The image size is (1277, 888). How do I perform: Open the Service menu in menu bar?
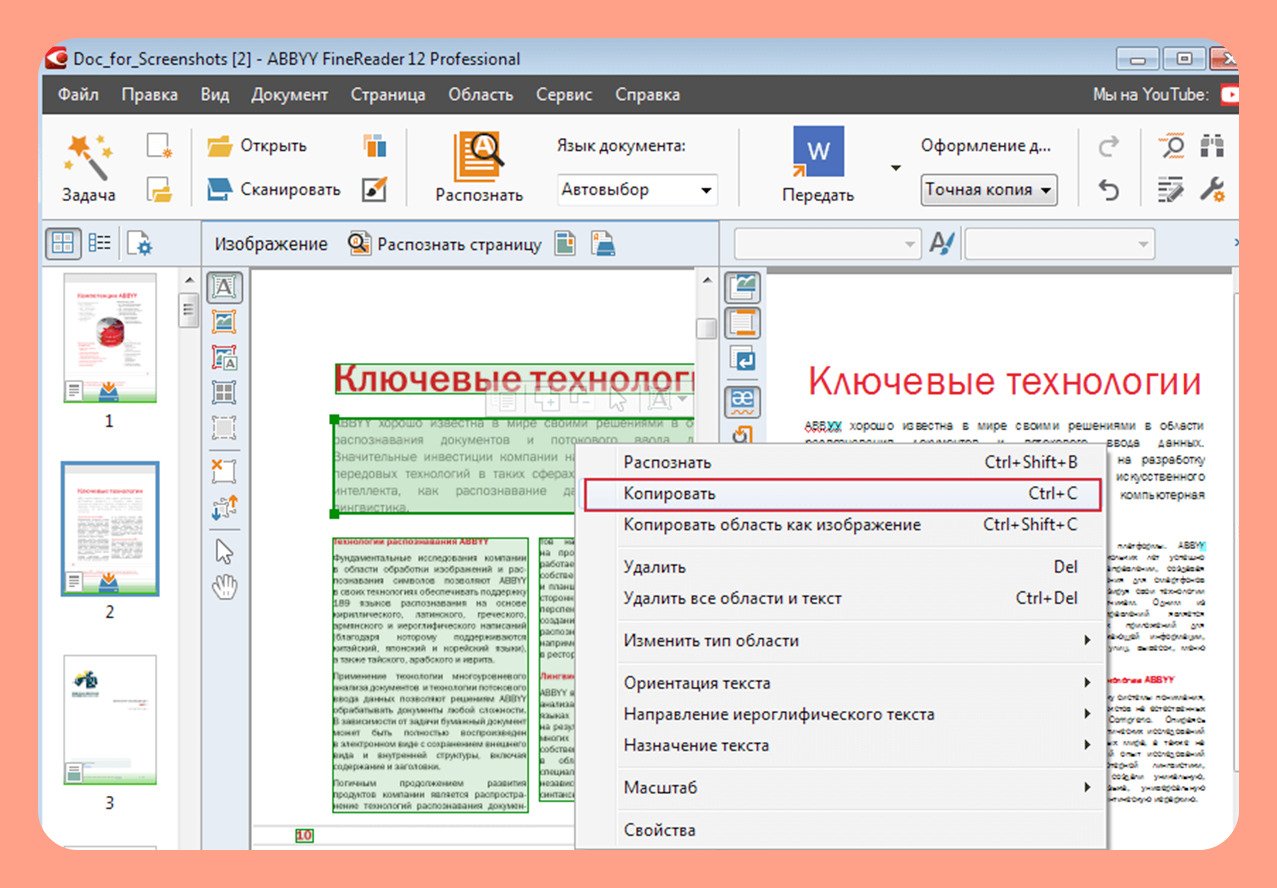564,95
